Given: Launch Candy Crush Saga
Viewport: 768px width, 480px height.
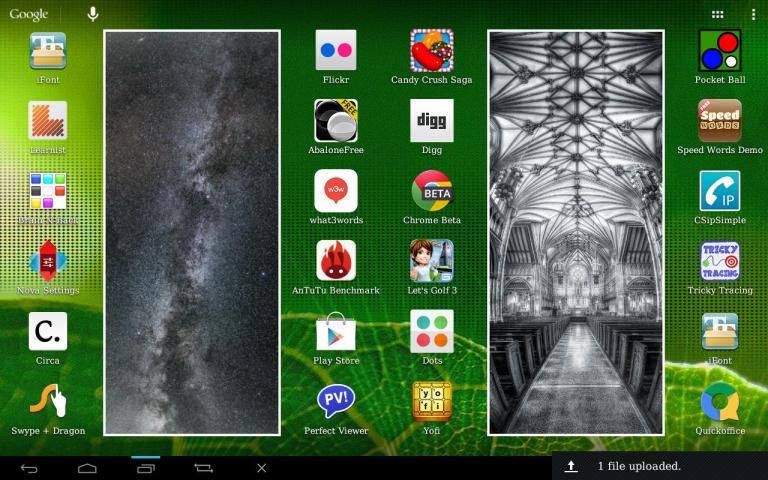Looking at the screenshot, I should click(432, 50).
